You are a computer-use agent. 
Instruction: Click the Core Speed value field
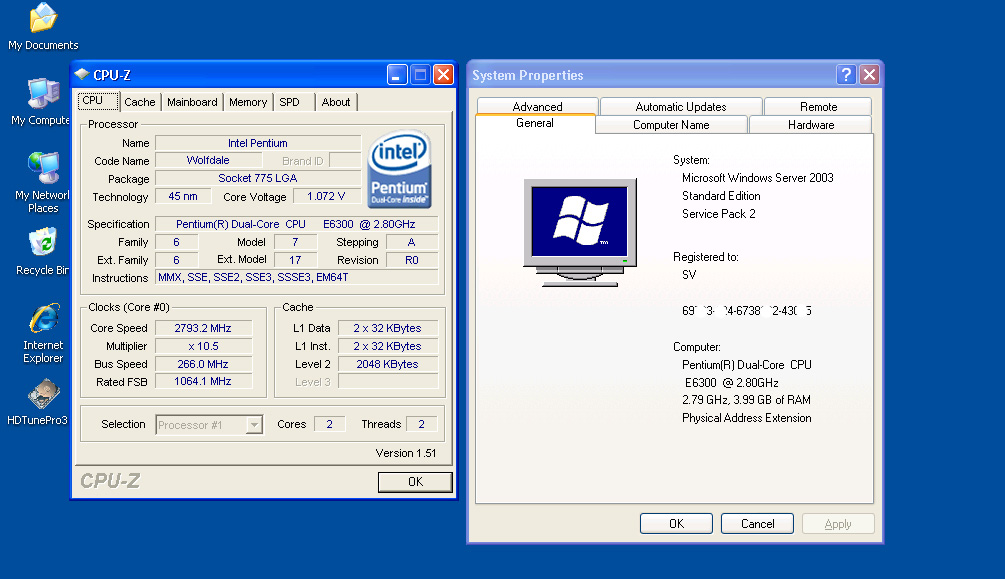[x=204, y=328]
